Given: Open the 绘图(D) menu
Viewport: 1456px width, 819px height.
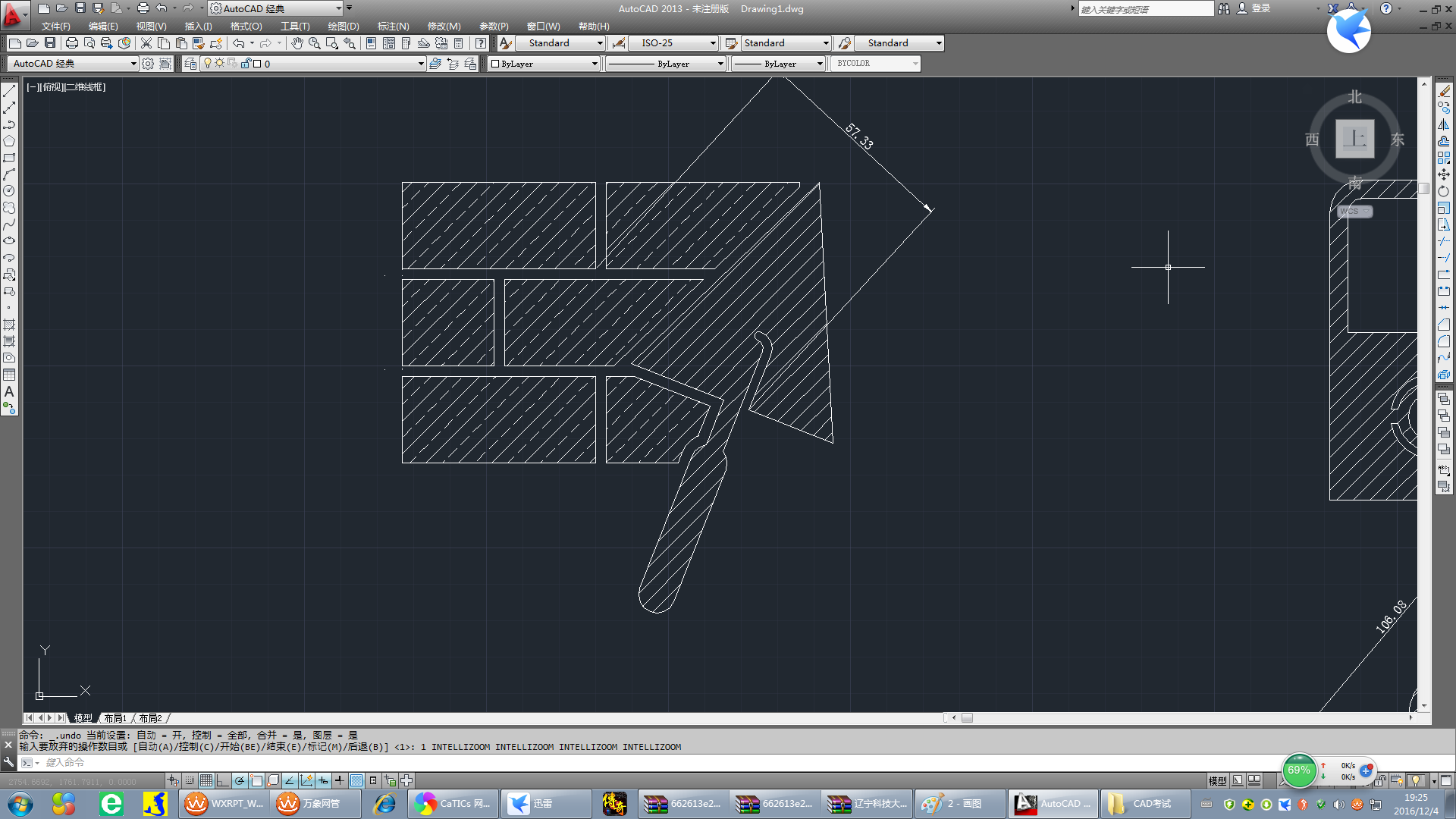Looking at the screenshot, I should [x=343, y=26].
